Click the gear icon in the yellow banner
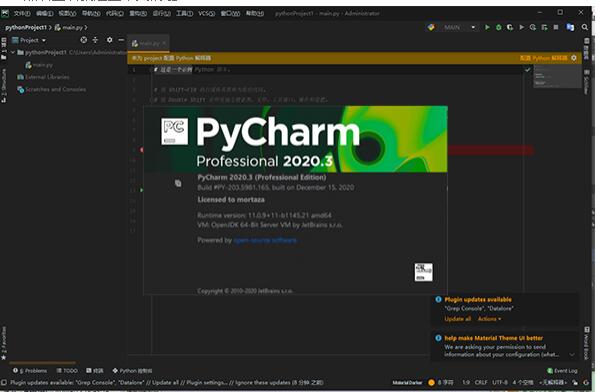The height and width of the screenshot is (392, 596). [574, 58]
